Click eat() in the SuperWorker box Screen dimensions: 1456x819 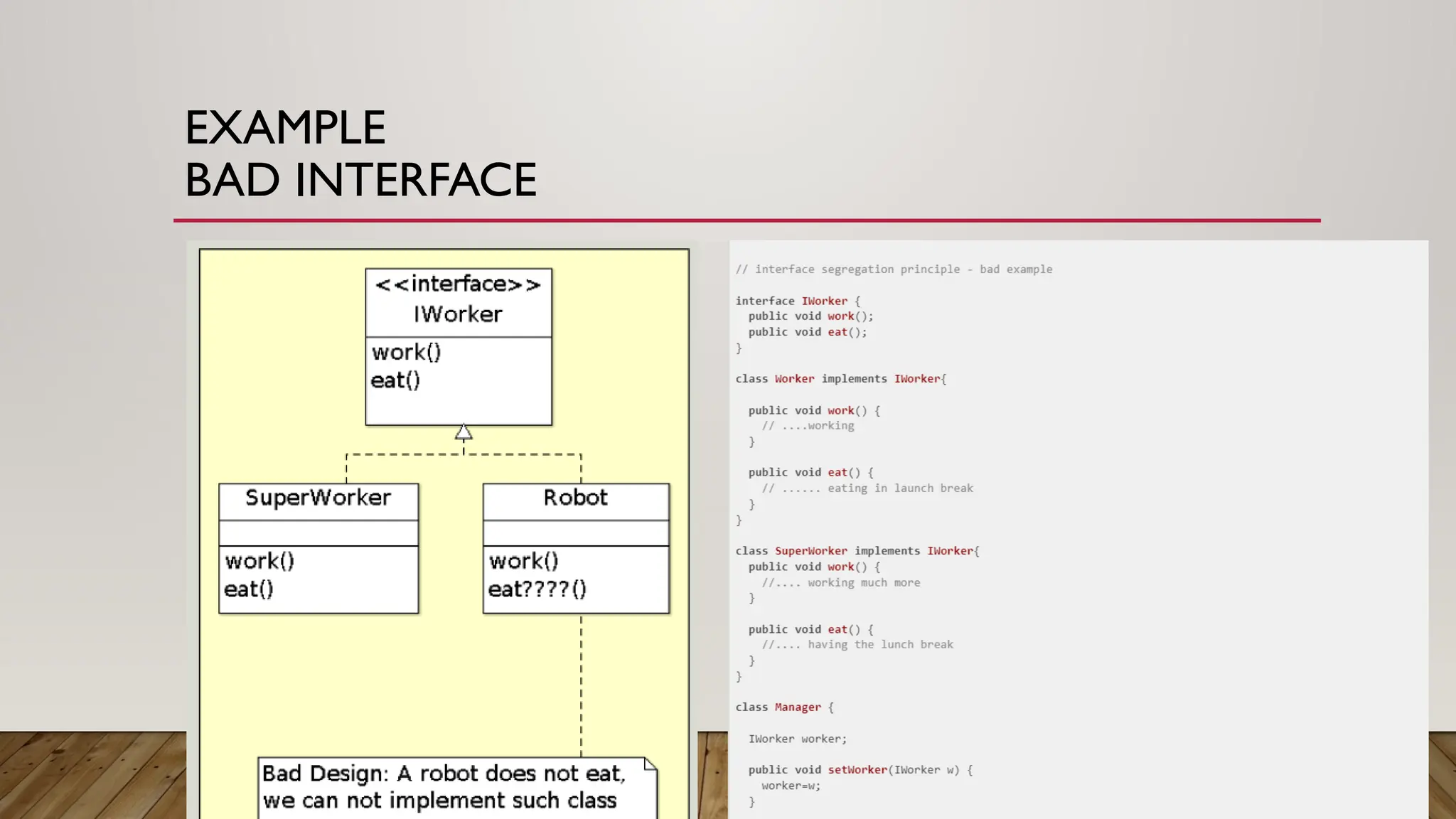249,589
